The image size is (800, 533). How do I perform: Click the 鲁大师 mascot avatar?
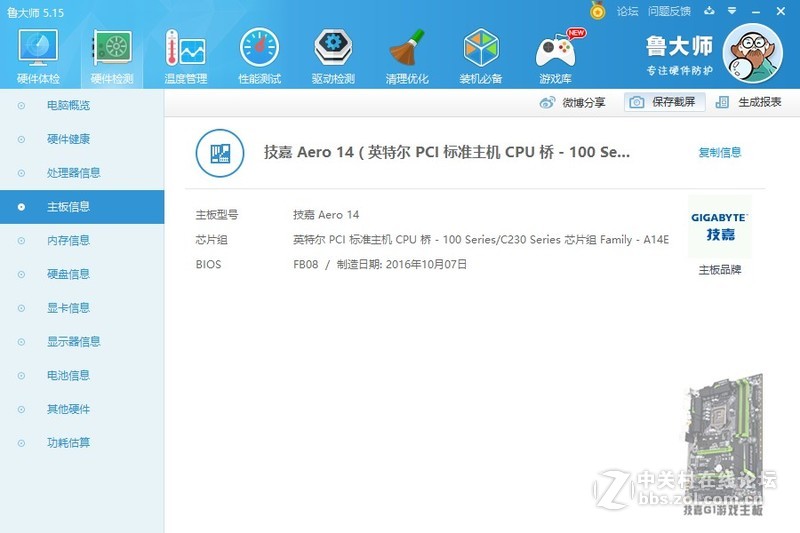click(753, 54)
